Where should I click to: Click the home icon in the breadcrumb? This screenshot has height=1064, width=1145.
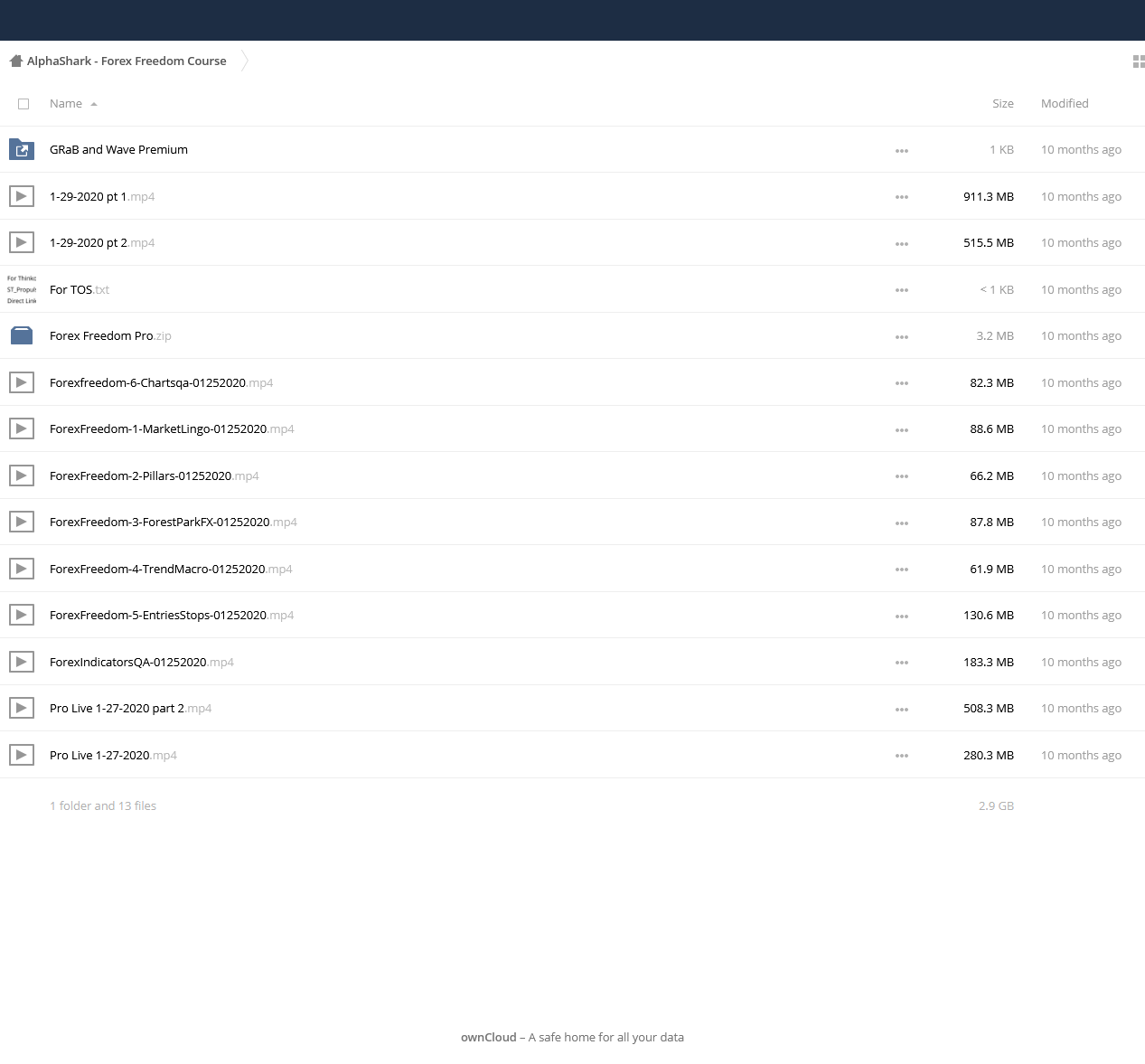pyautogui.click(x=15, y=61)
